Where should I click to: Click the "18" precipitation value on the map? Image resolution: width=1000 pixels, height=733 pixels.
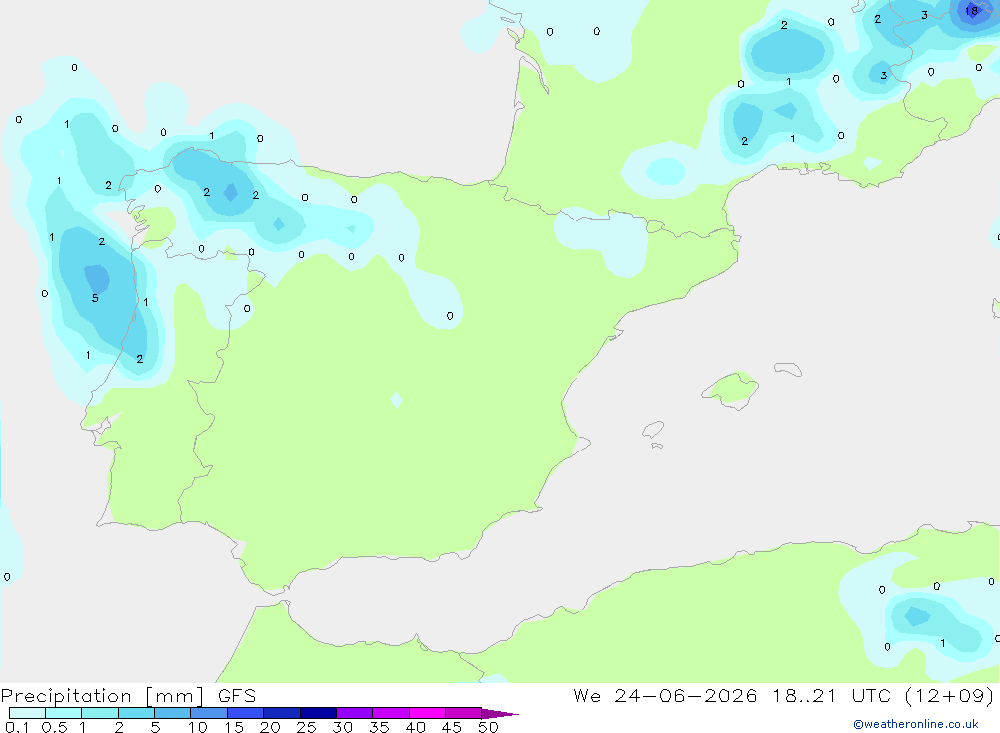pos(971,11)
